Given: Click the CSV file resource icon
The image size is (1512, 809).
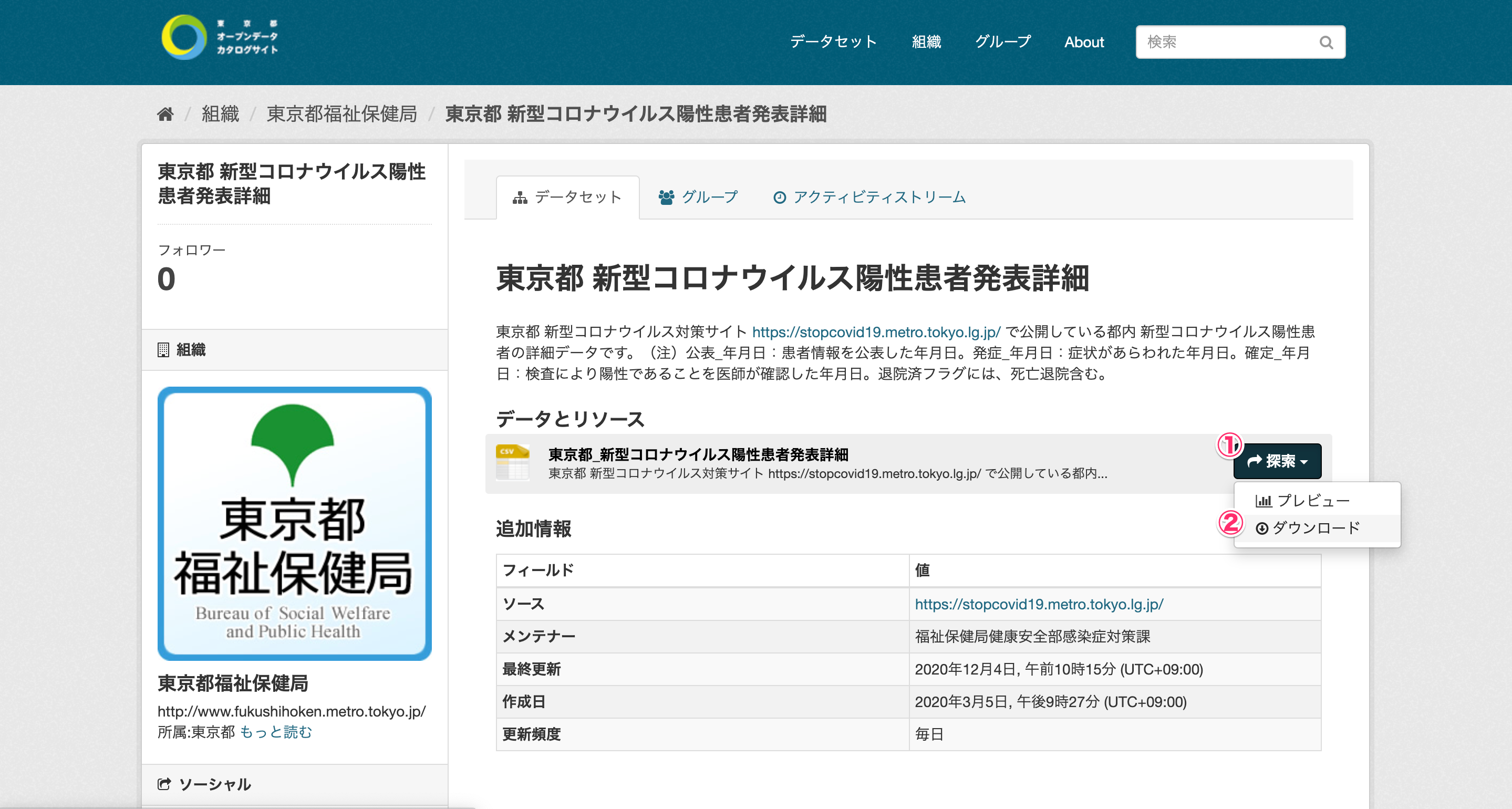Looking at the screenshot, I should coord(512,463).
